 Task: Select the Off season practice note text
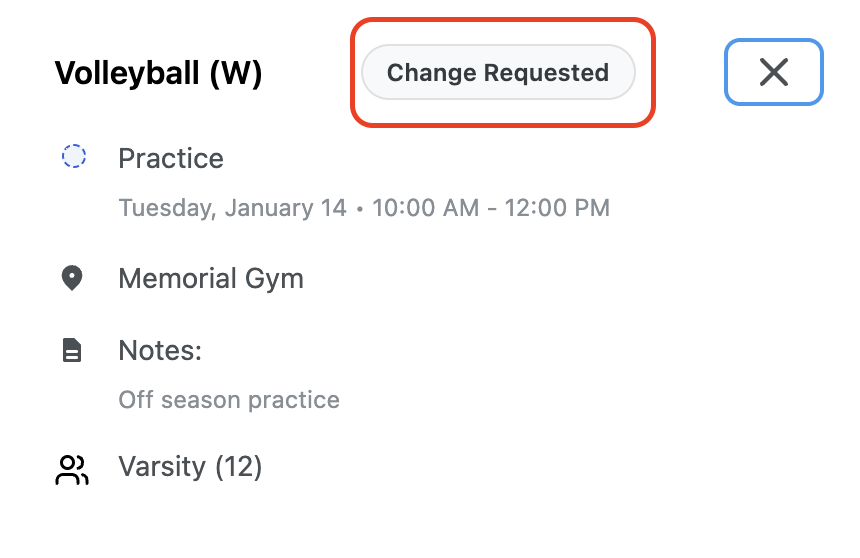coord(229,400)
